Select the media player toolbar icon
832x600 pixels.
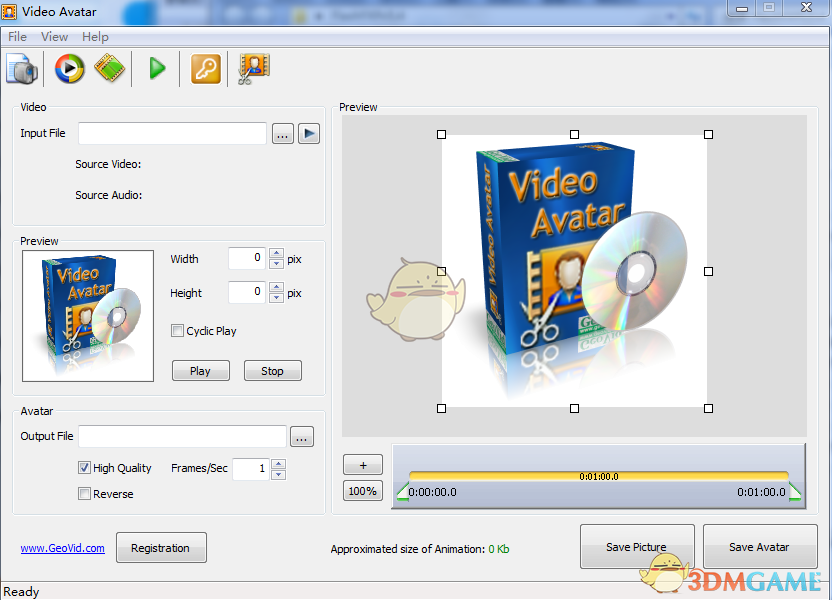(x=68, y=68)
